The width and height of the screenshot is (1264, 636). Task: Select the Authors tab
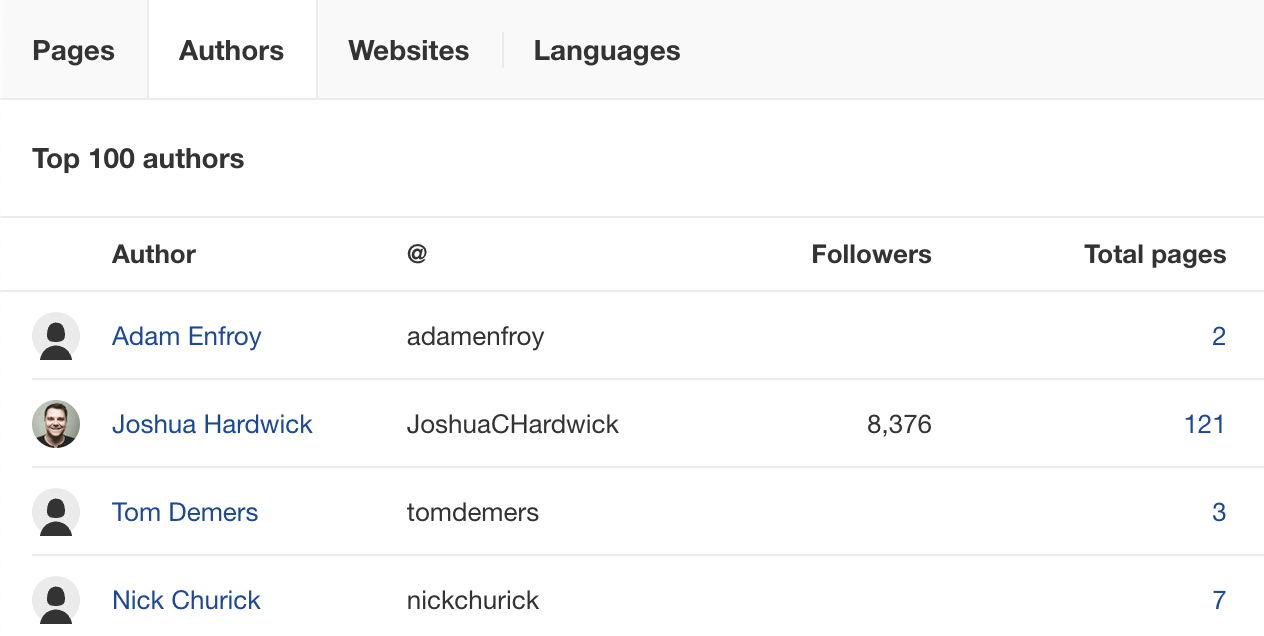231,50
